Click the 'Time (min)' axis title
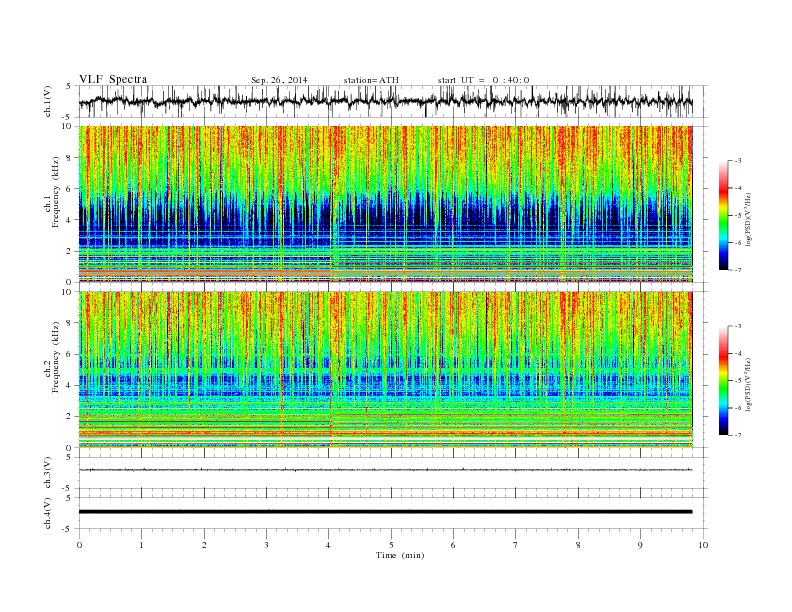792x612 pixels. [x=400, y=555]
